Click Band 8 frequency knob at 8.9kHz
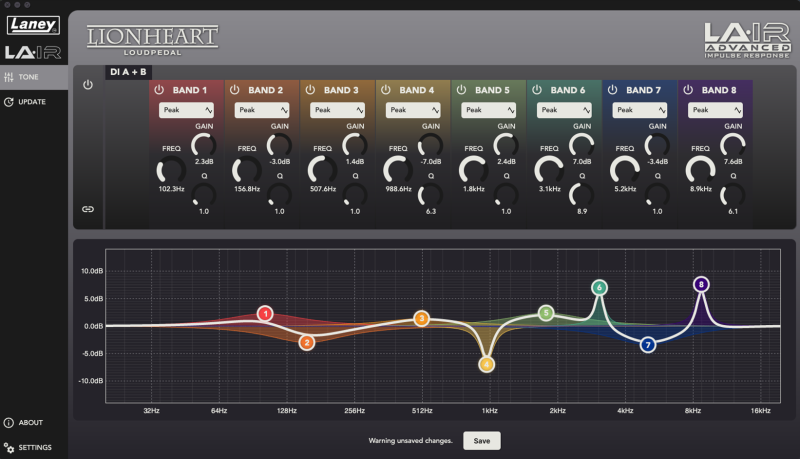This screenshot has height=459, width=800. pyautogui.click(x=699, y=170)
